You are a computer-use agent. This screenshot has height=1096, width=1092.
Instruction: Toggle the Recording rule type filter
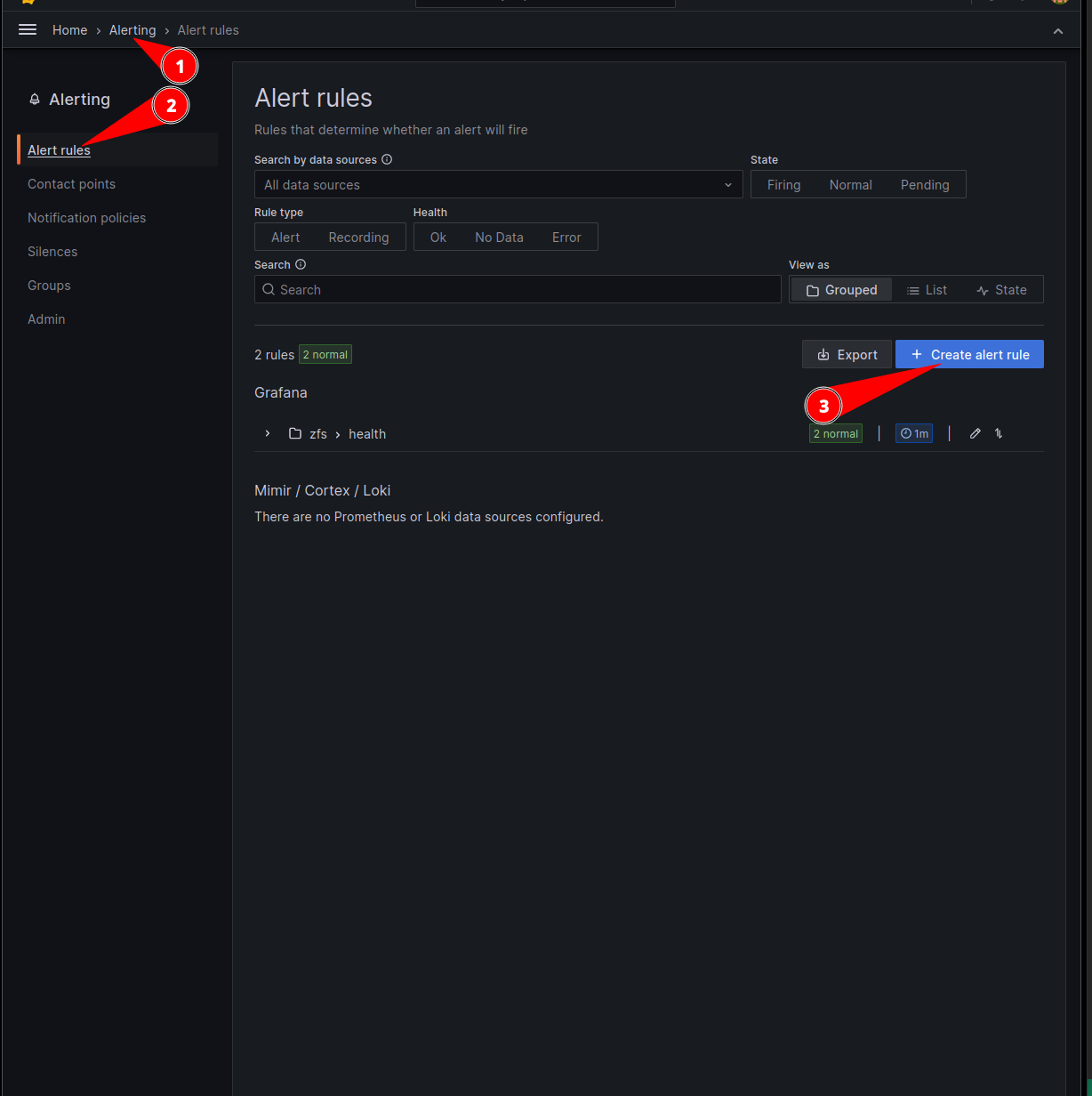tap(358, 238)
